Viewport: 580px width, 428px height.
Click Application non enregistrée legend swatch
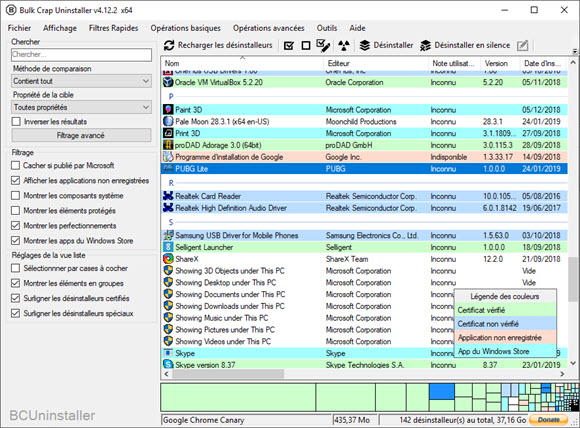(x=505, y=337)
